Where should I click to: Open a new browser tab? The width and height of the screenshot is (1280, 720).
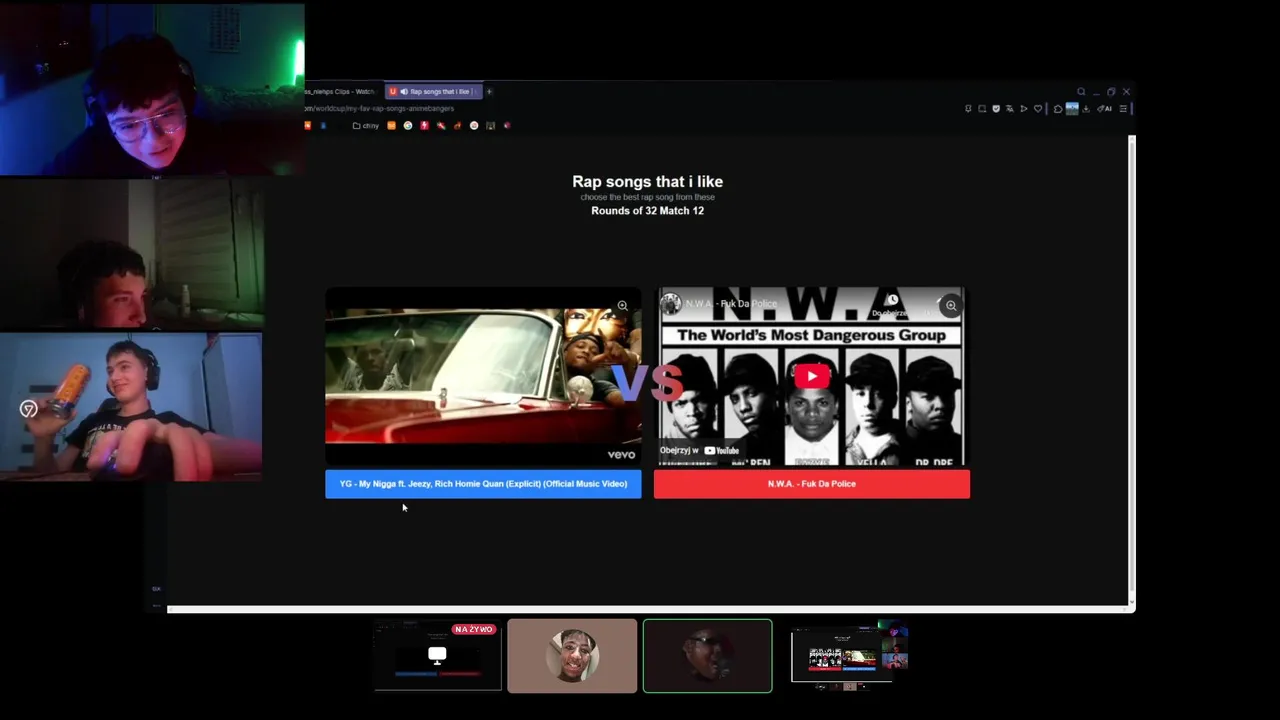(489, 91)
